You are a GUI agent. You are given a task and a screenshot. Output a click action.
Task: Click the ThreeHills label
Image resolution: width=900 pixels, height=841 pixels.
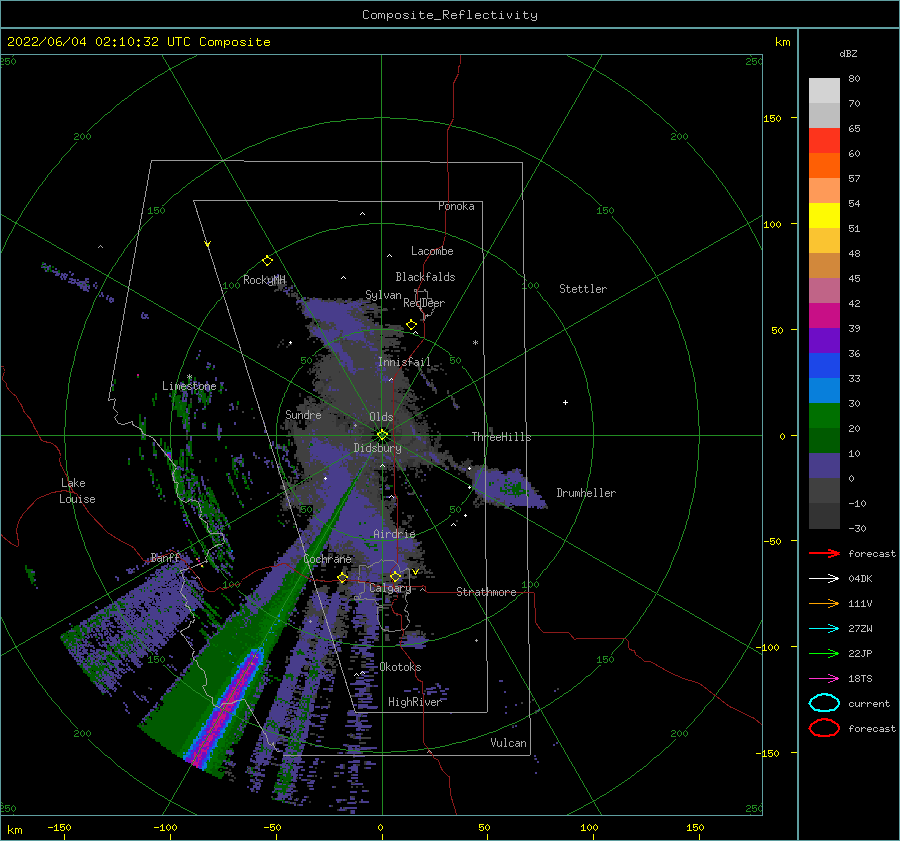pyautogui.click(x=501, y=437)
